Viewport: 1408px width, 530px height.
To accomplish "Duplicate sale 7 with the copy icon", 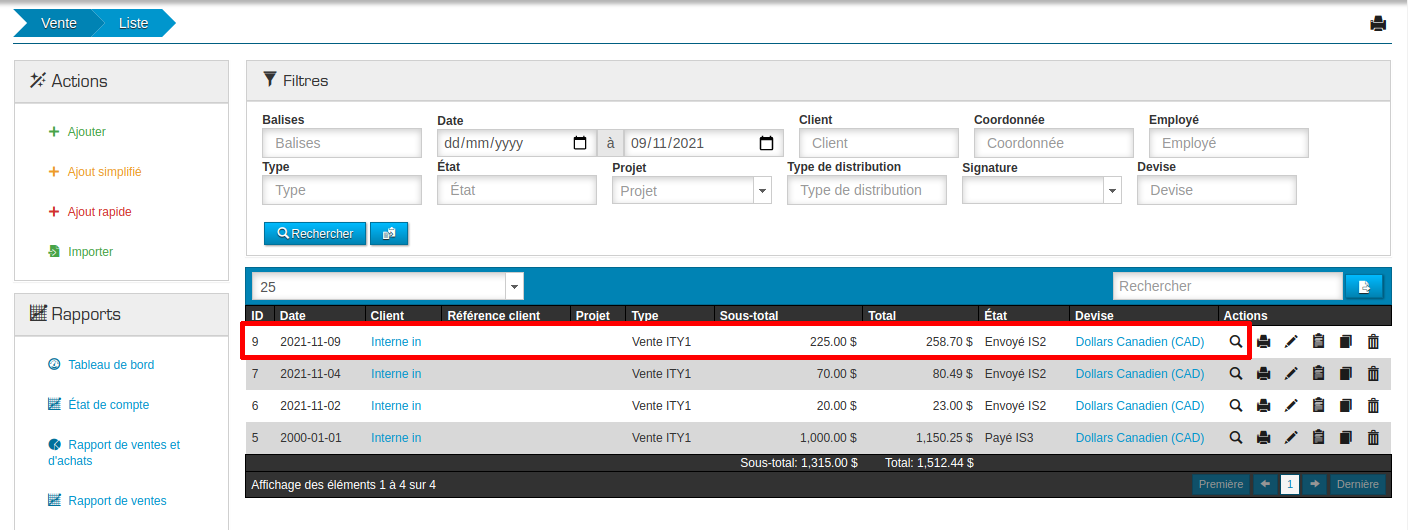I will click(1345, 374).
